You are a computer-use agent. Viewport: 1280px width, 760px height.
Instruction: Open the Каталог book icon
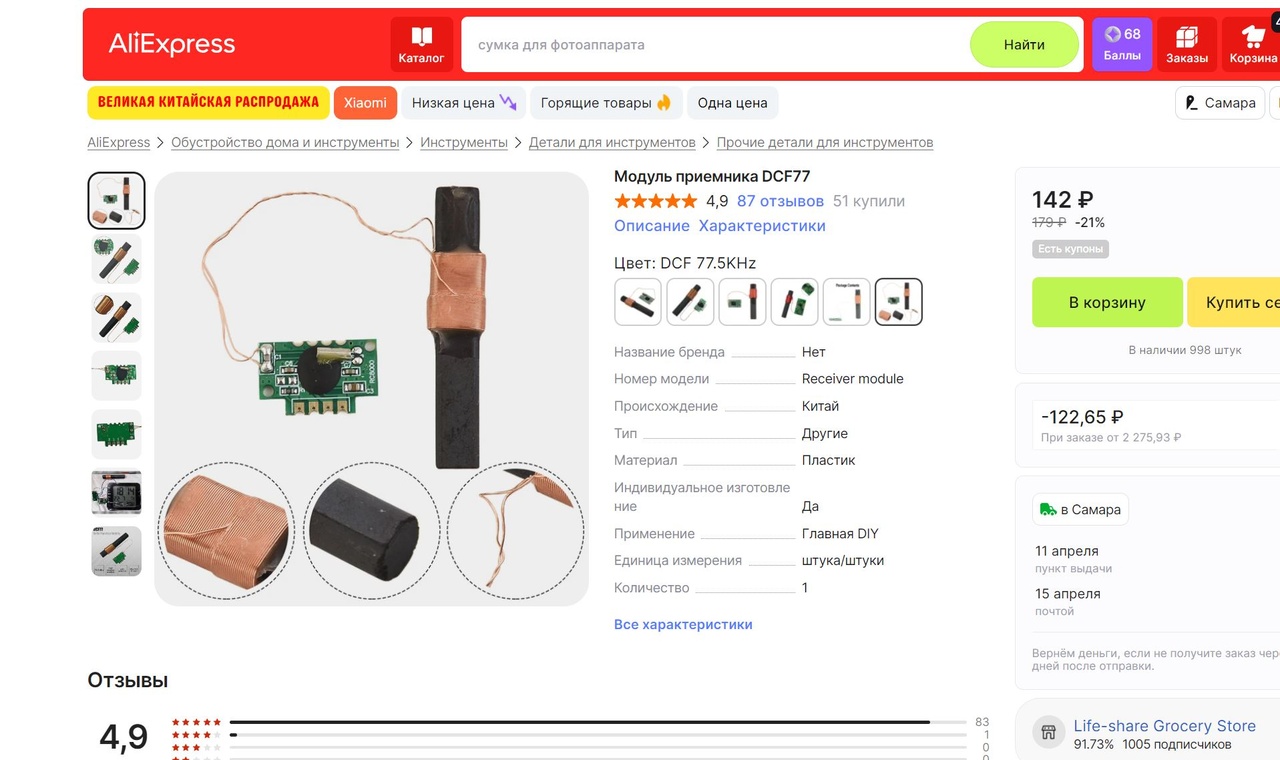coord(421,44)
